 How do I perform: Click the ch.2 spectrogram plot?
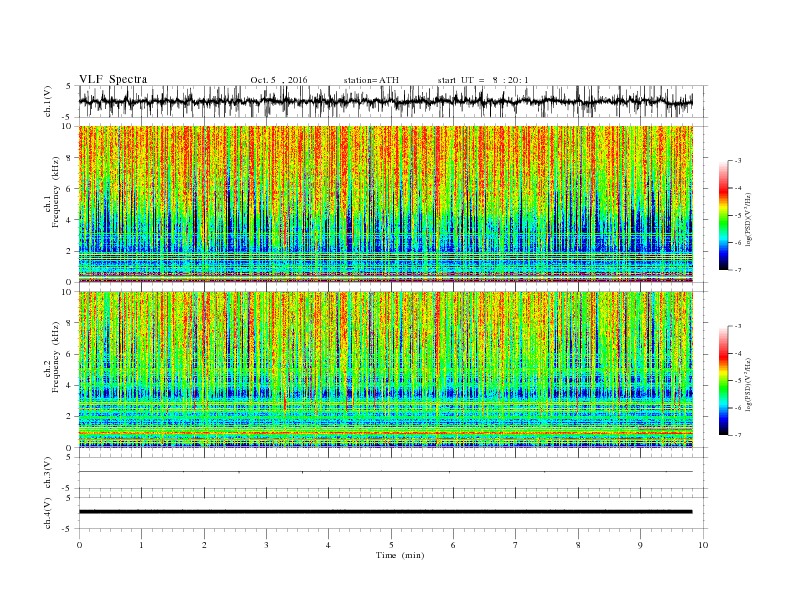[386, 370]
